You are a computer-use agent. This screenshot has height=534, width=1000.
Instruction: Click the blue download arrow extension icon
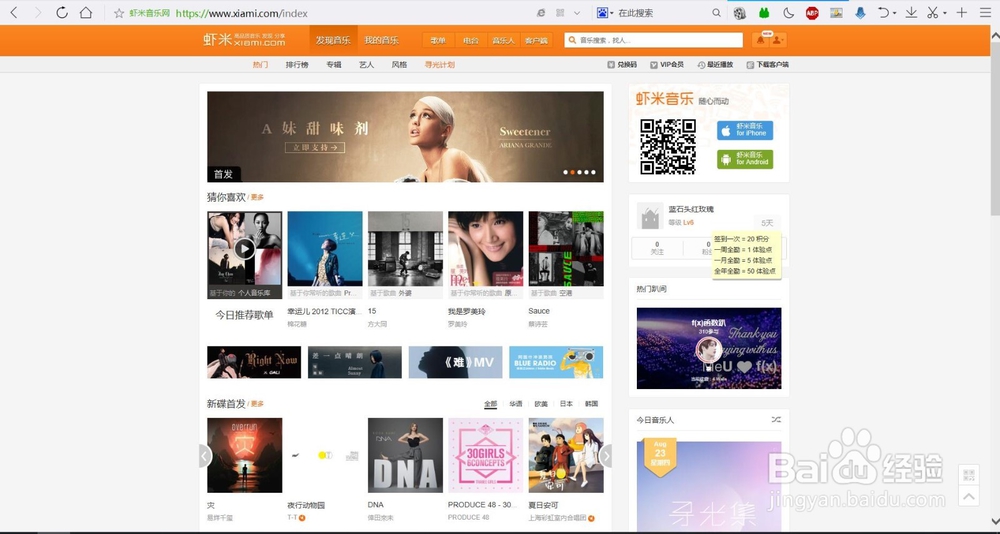coord(860,13)
